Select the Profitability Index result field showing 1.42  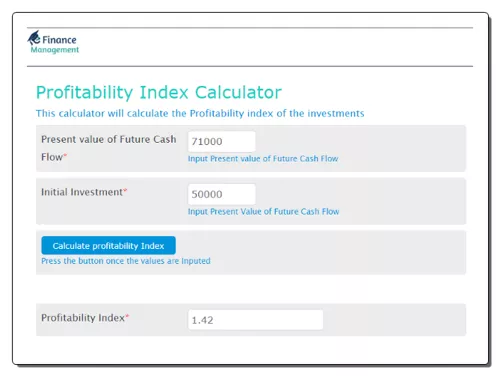click(256, 320)
